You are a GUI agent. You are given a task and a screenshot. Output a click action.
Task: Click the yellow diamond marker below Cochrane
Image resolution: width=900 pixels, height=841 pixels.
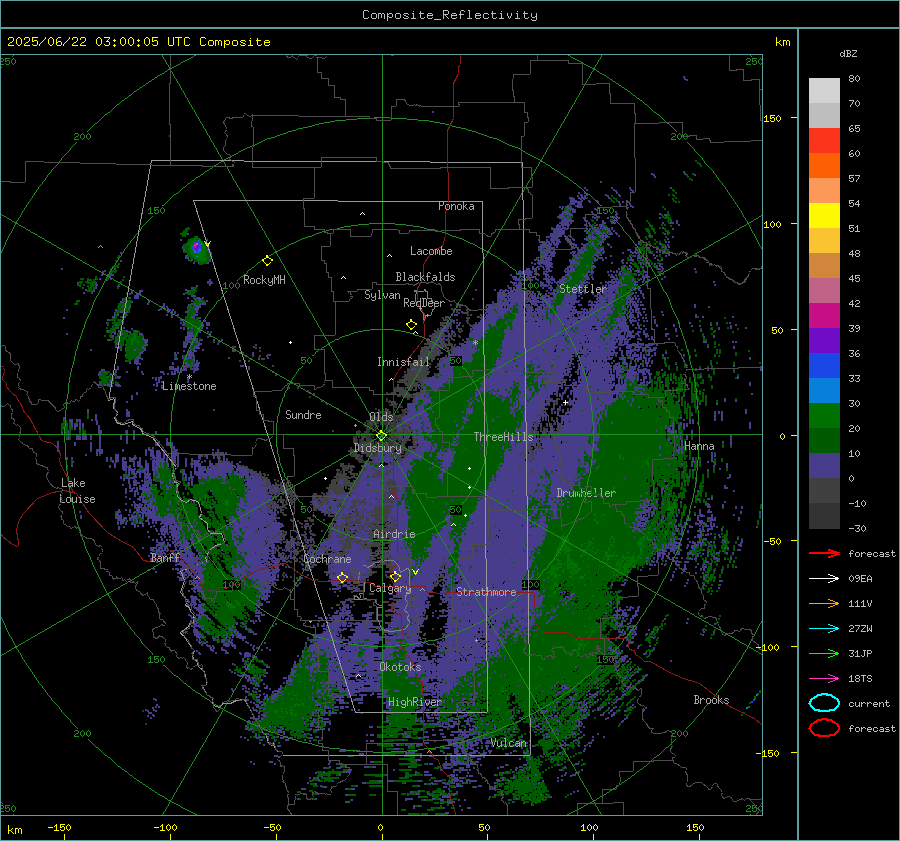click(343, 577)
